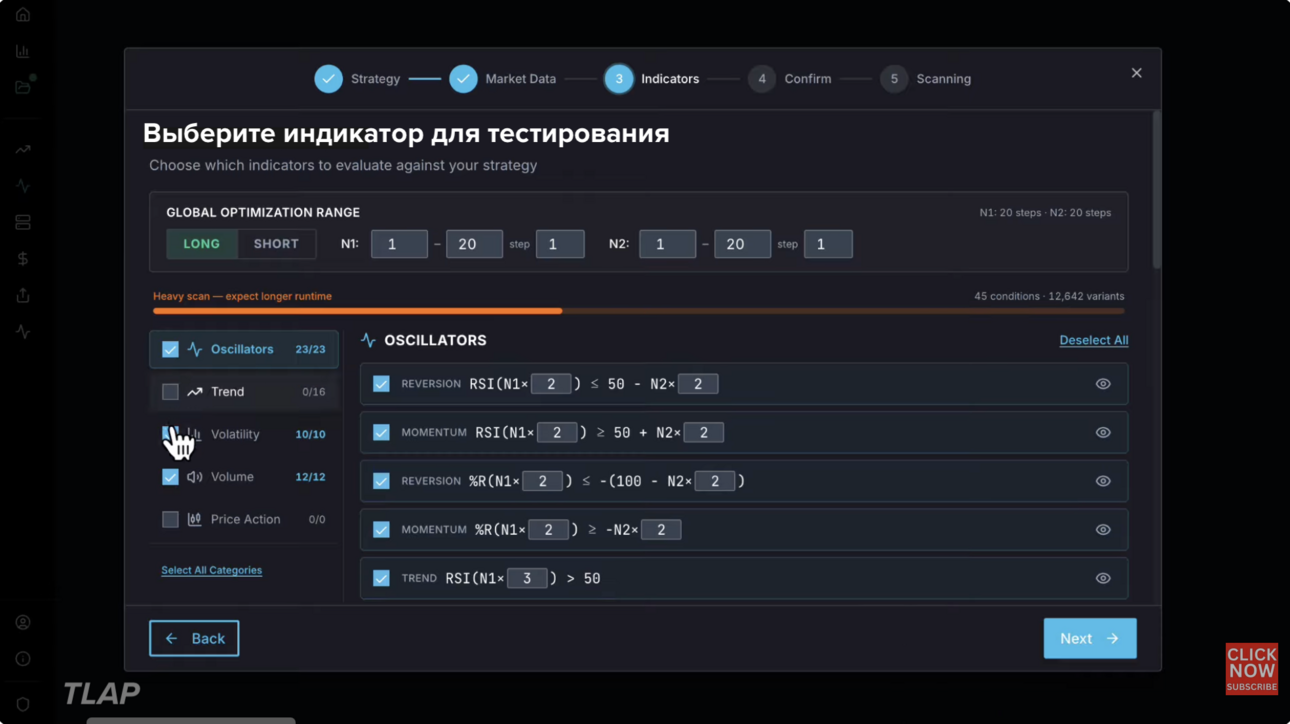This screenshot has width=1290, height=724.
Task: Click the upload share icon in the sidebar
Action: point(23,295)
